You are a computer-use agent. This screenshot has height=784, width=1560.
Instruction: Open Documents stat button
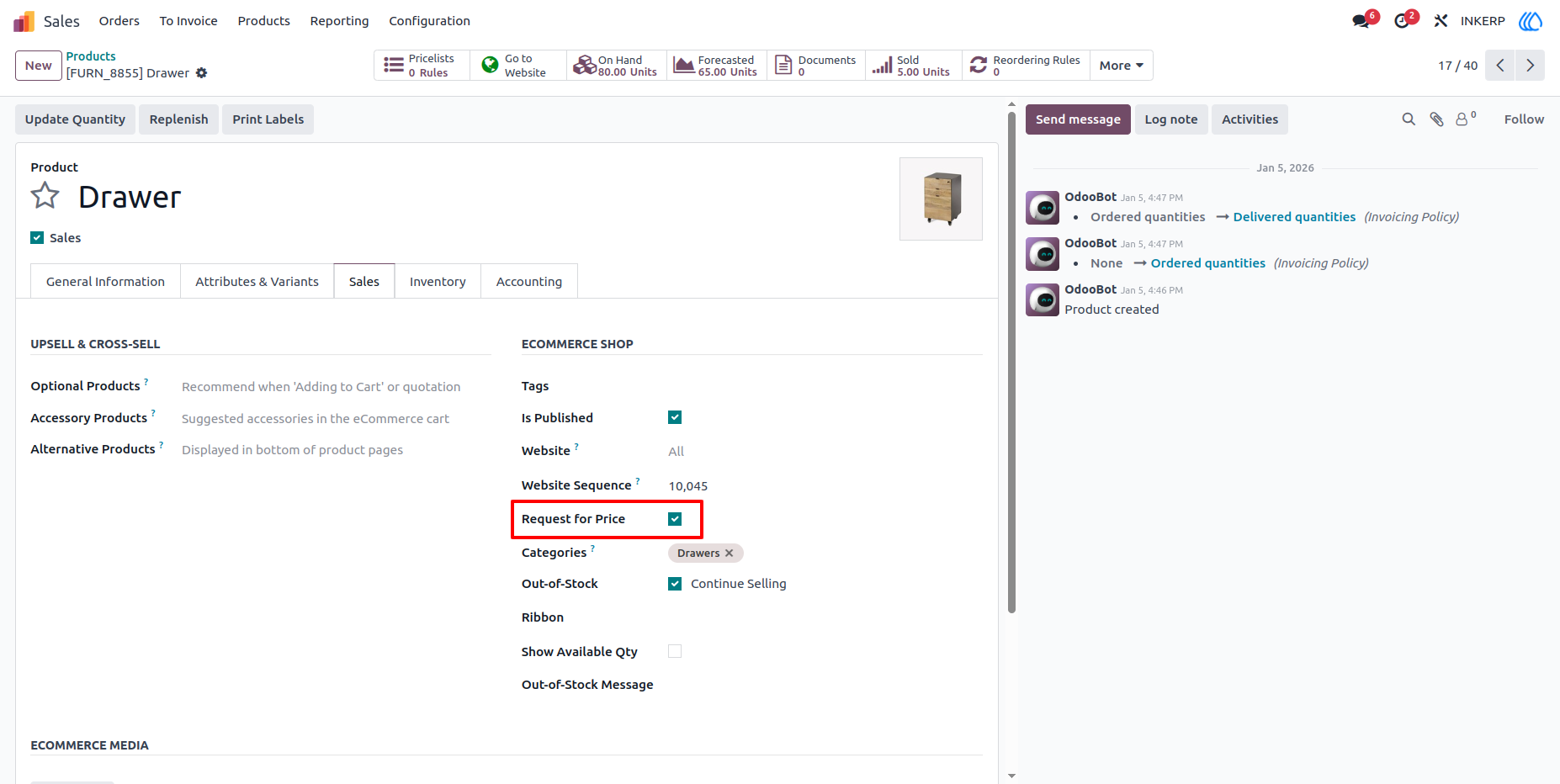tap(816, 66)
